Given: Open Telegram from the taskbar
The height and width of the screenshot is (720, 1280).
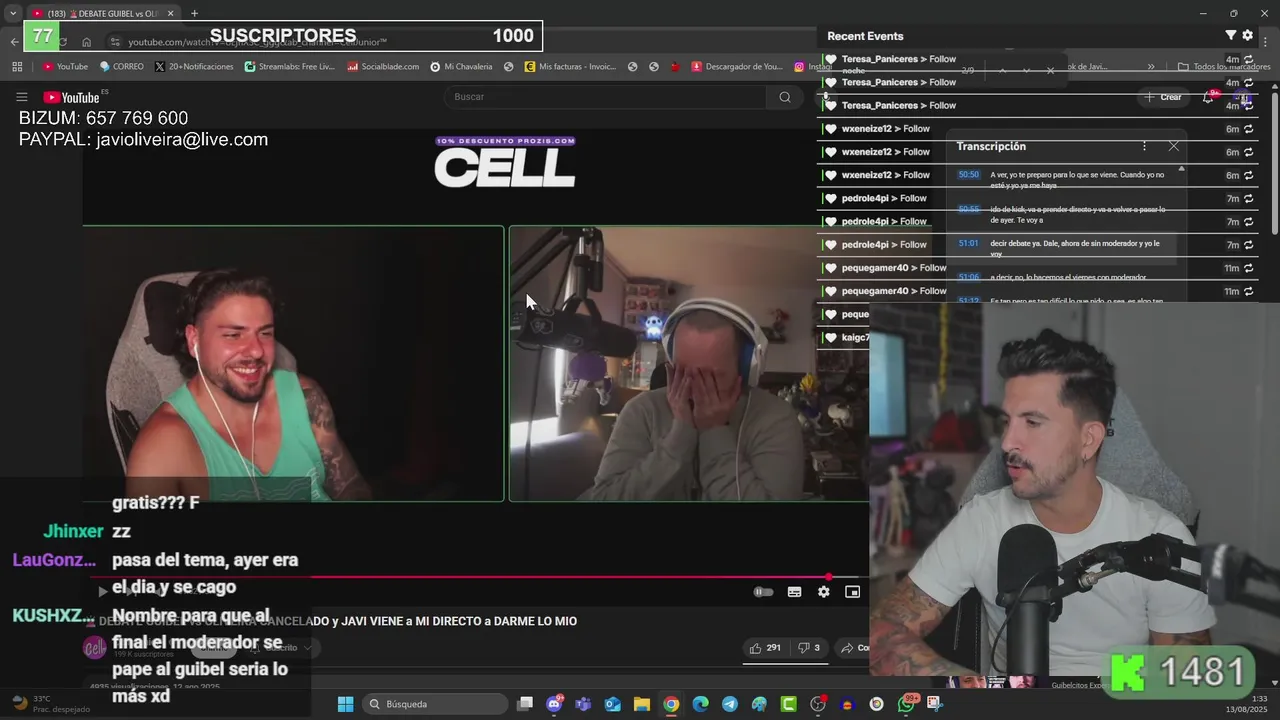Looking at the screenshot, I should pos(730,704).
